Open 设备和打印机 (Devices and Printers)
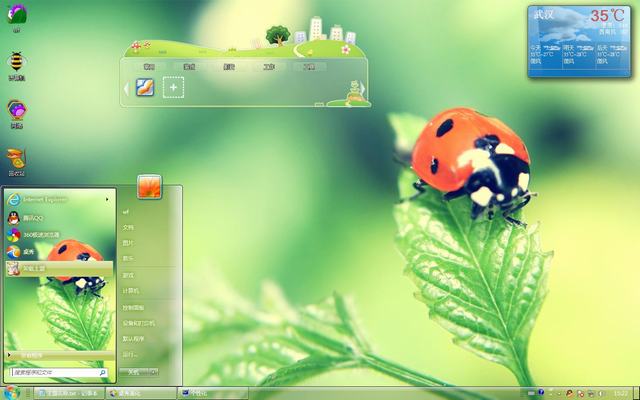Image resolution: width=640 pixels, height=400 pixels. (139, 323)
